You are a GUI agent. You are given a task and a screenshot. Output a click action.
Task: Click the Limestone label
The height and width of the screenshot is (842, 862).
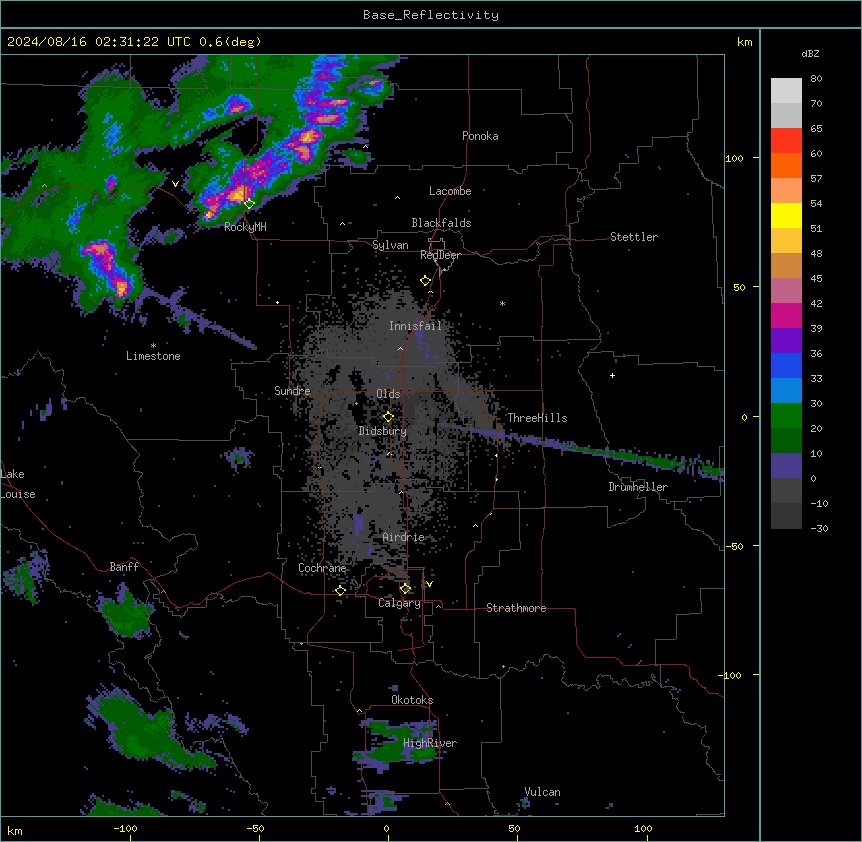[153, 356]
